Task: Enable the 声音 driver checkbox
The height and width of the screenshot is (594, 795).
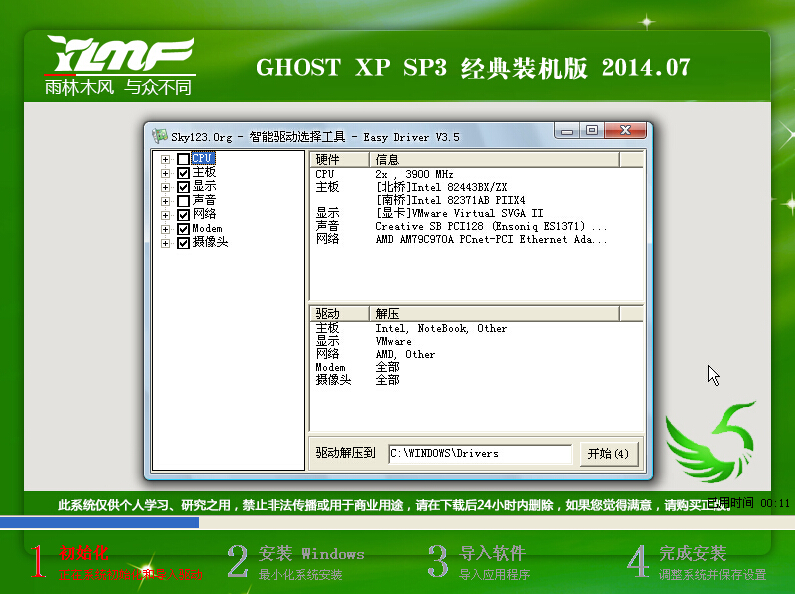Action: 184,201
